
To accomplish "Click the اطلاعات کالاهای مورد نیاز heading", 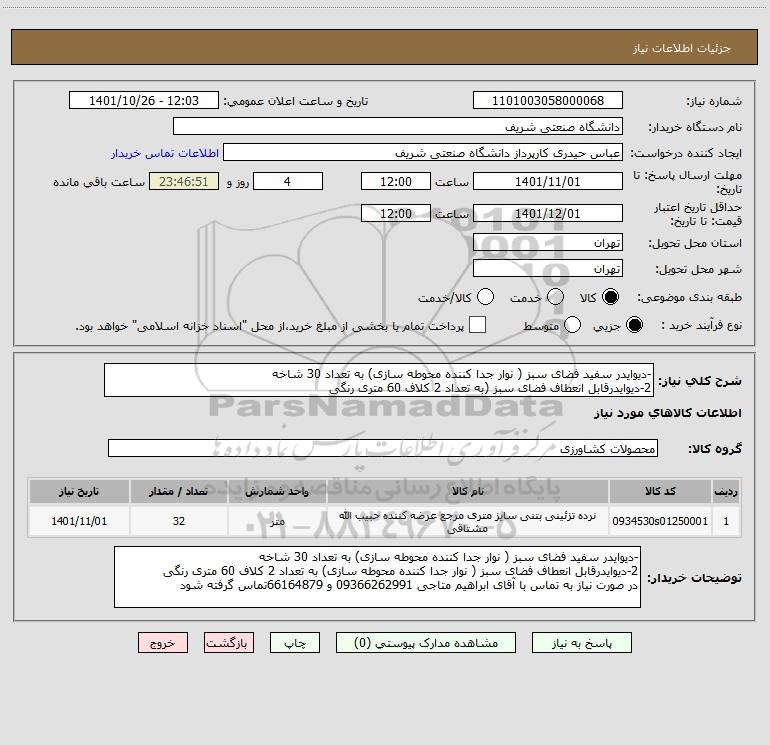I will pyautogui.click(x=668, y=413).
